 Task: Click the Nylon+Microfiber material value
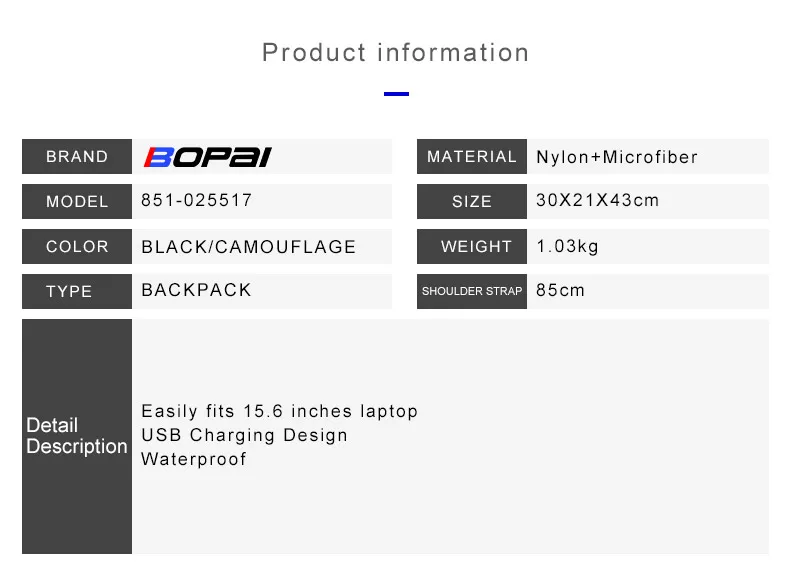click(x=617, y=157)
